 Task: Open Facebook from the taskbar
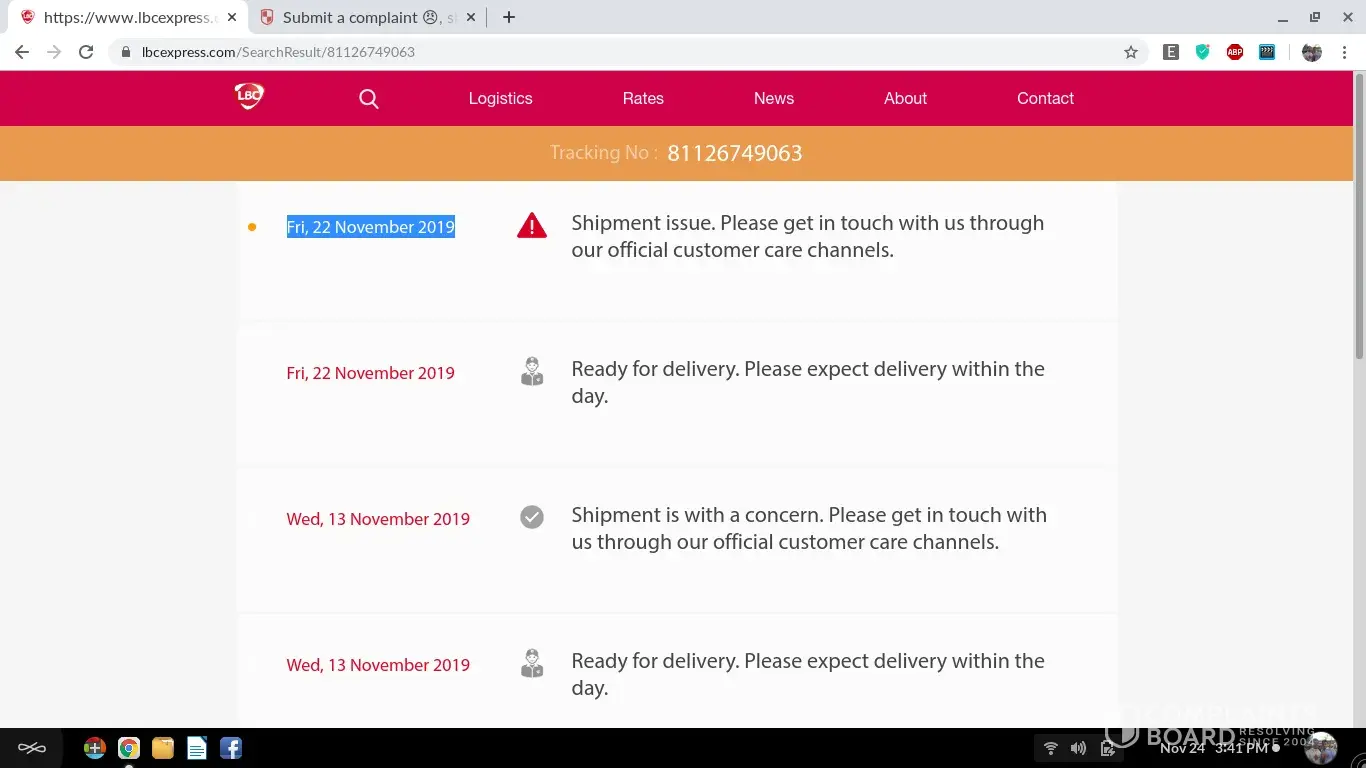231,748
